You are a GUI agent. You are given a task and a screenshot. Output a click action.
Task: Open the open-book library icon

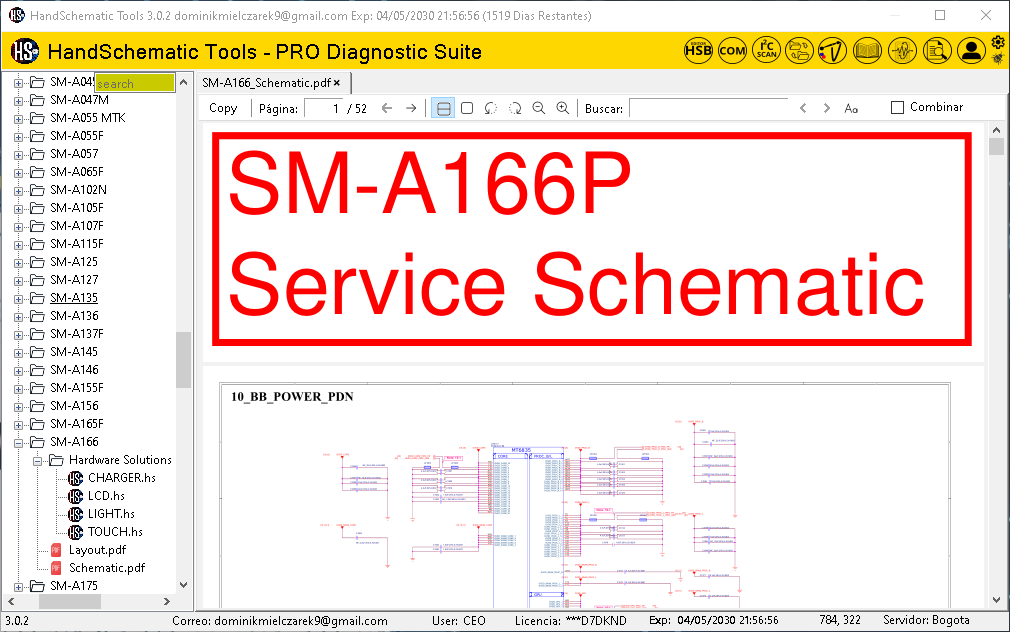click(x=867, y=50)
